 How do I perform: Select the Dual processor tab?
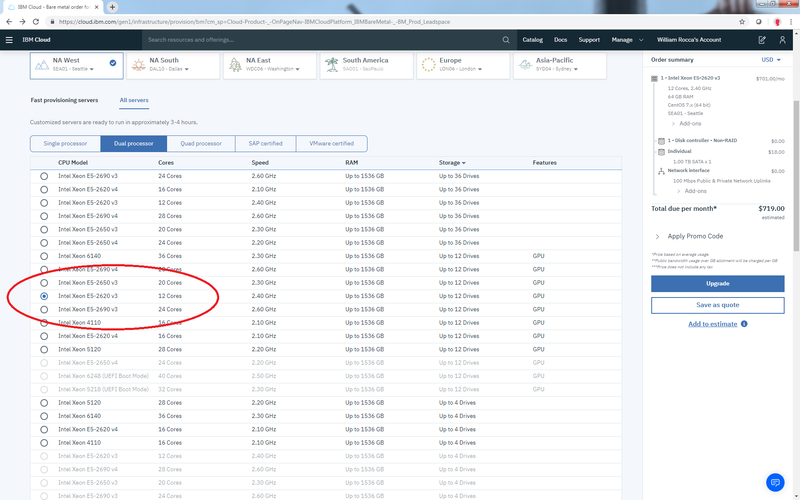pos(134,144)
